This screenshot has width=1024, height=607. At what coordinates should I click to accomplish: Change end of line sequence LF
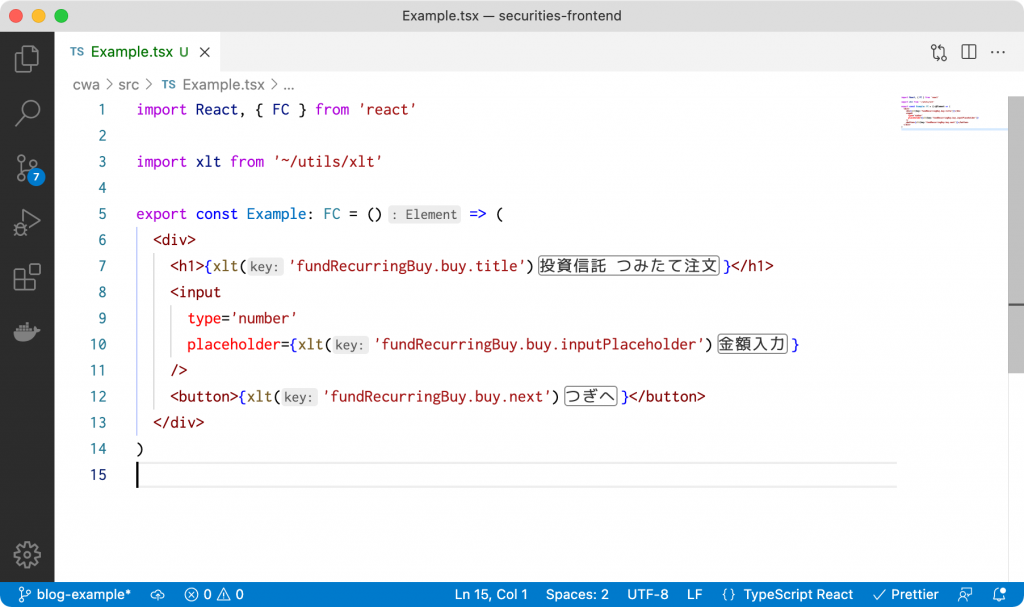click(x=695, y=595)
